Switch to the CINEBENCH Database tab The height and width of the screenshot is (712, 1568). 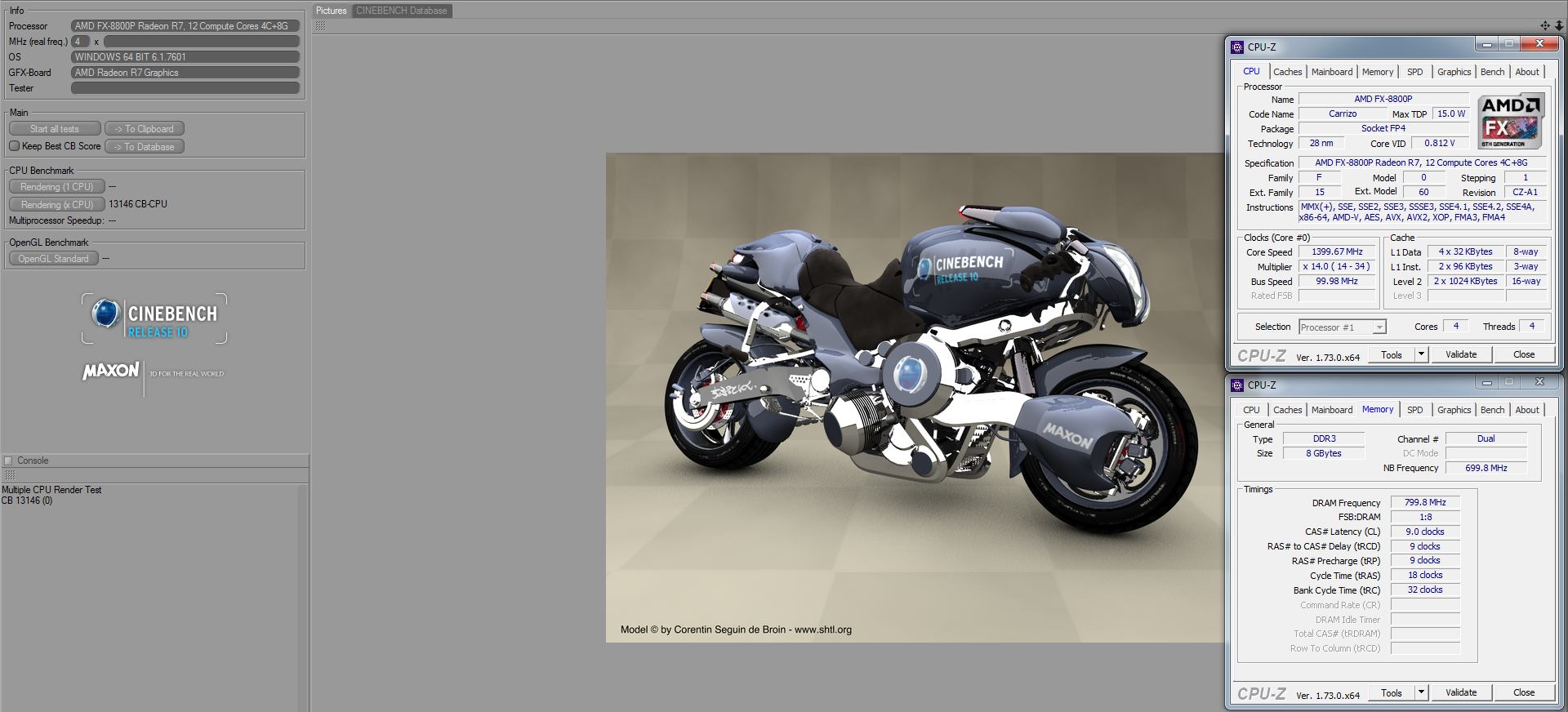click(x=402, y=11)
